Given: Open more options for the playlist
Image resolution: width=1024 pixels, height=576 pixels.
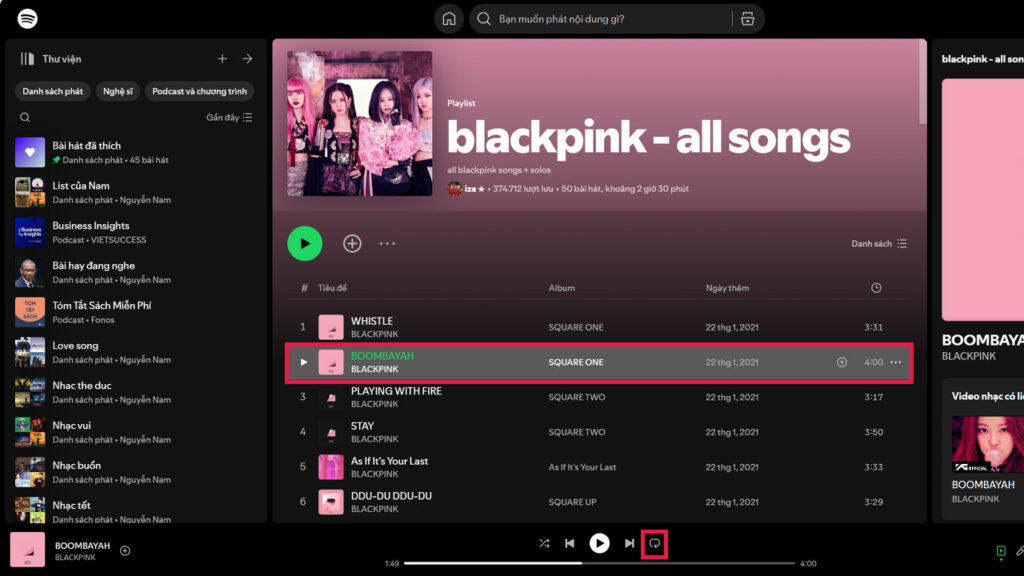Looking at the screenshot, I should point(387,244).
